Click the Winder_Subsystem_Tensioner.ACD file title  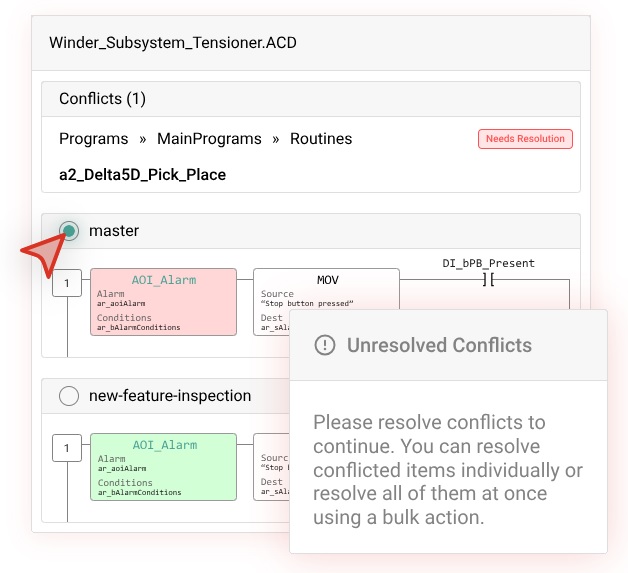click(x=173, y=43)
